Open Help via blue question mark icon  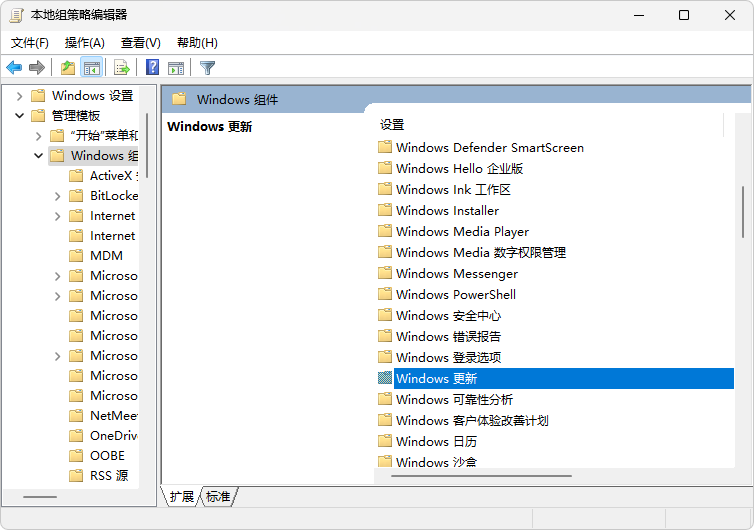152,67
